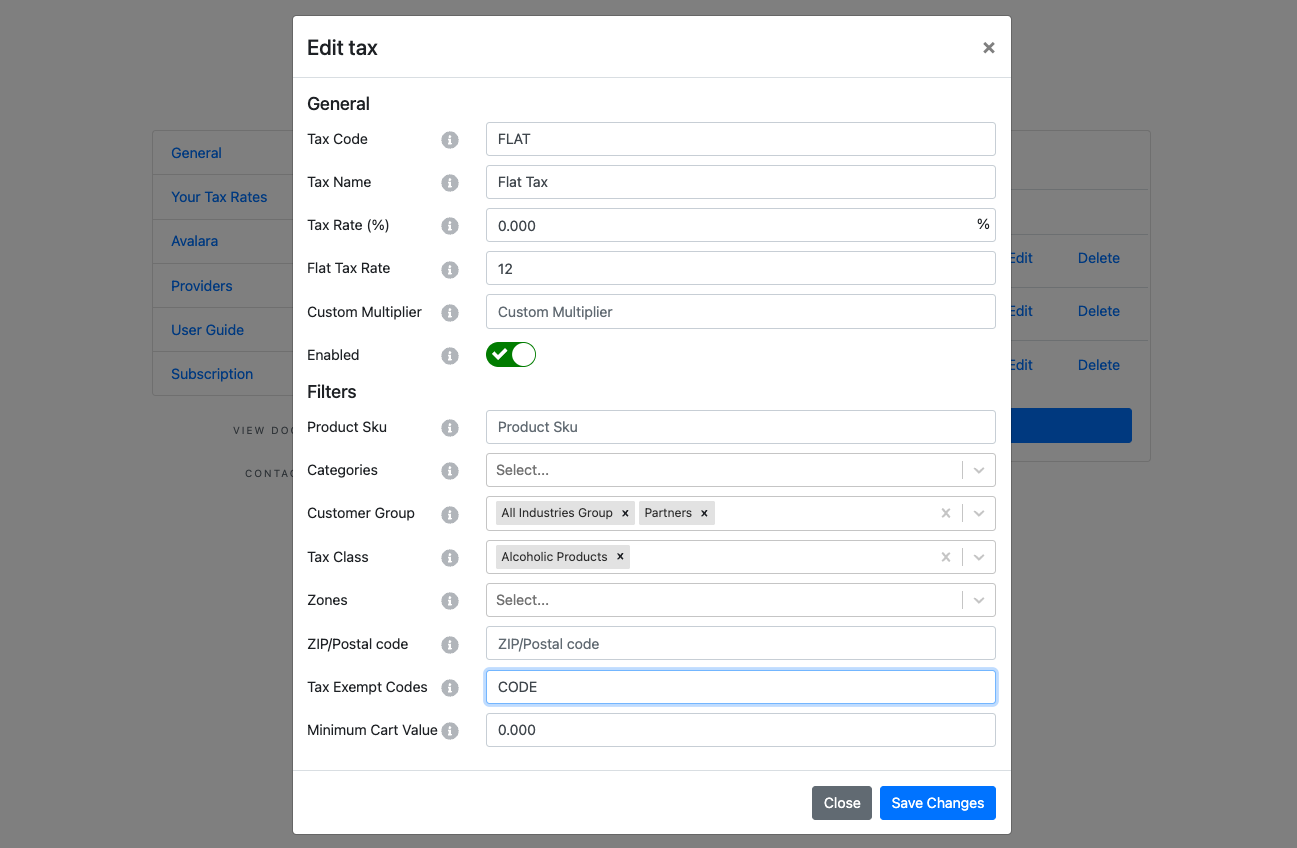Expand the Customer Group dropdown arrow
This screenshot has height=848, width=1297.
pos(979,513)
